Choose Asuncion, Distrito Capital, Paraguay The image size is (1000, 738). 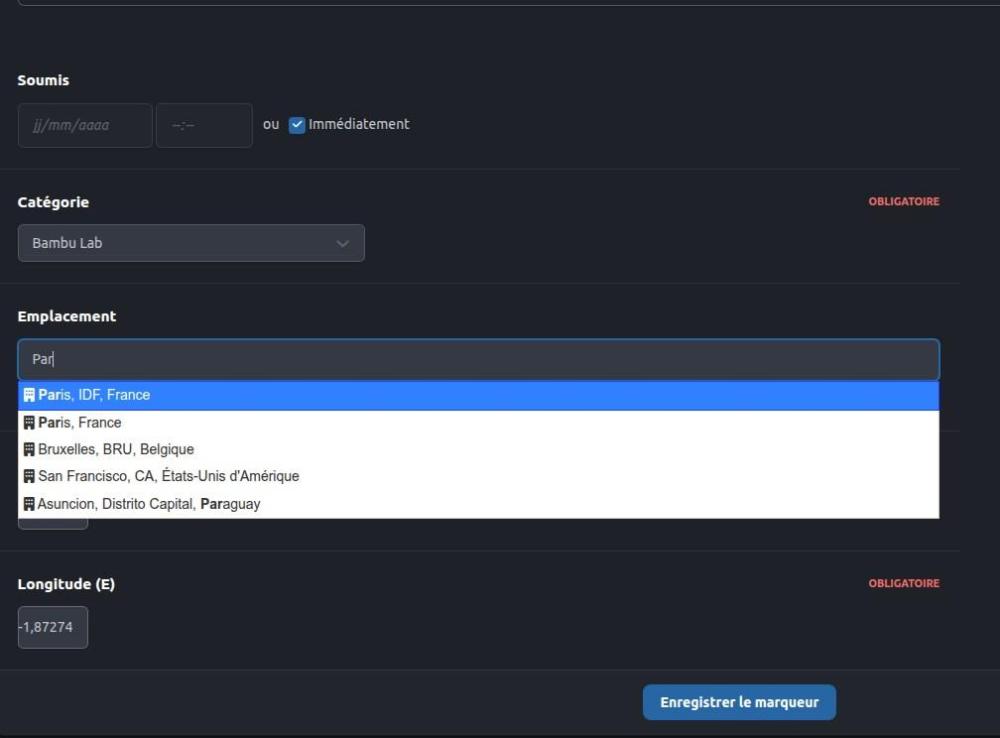pos(478,504)
